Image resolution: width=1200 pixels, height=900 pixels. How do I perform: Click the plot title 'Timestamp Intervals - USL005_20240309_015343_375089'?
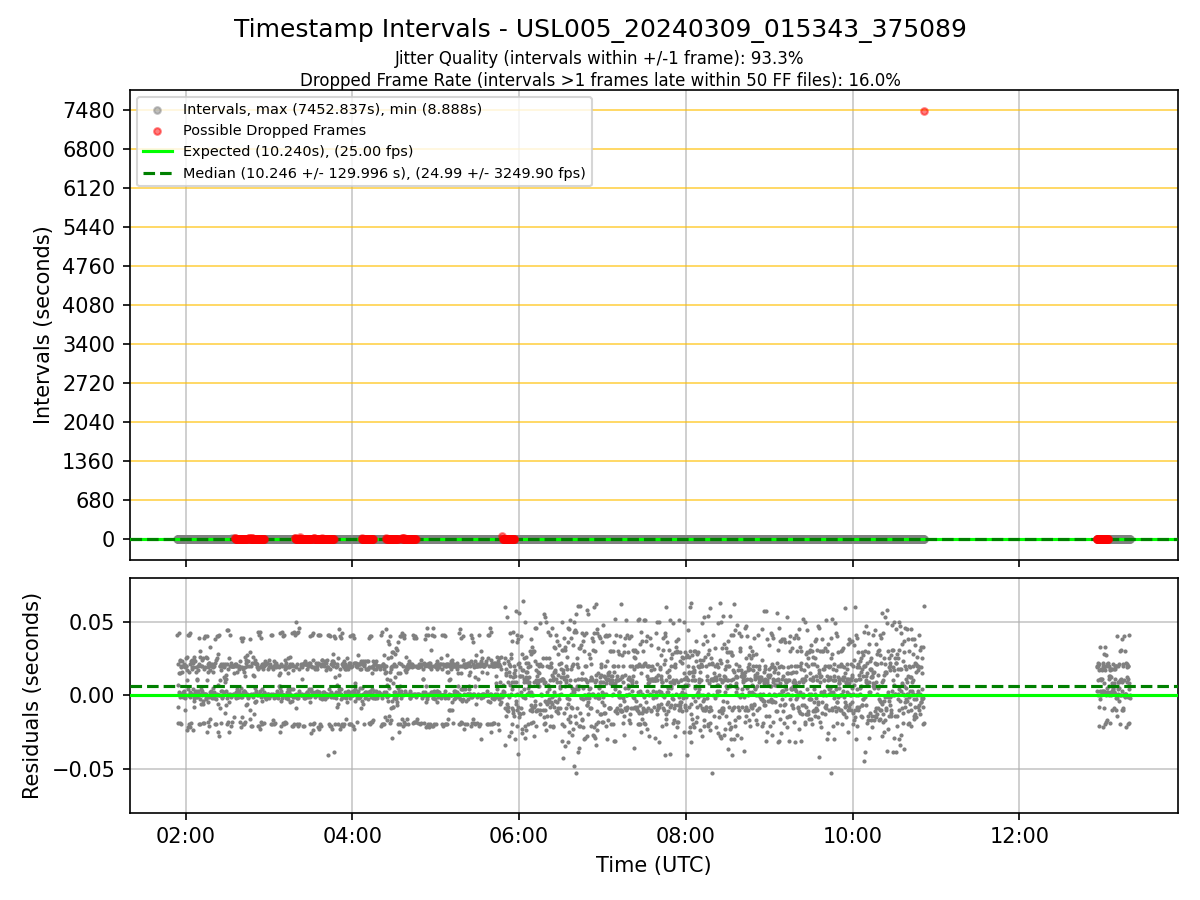click(600, 29)
